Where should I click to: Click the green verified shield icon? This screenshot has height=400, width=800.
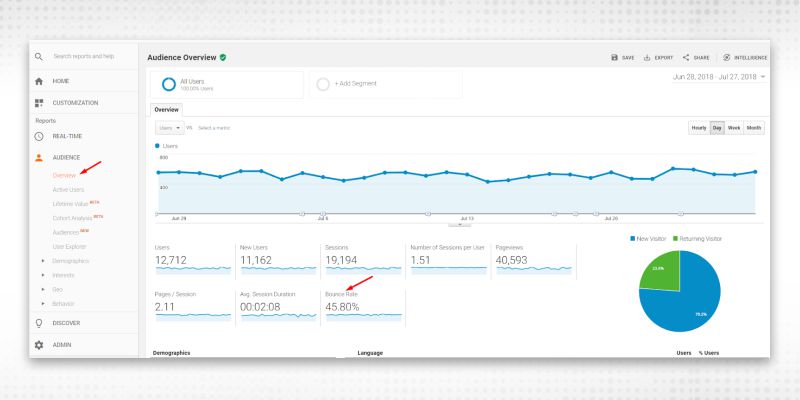click(223, 58)
